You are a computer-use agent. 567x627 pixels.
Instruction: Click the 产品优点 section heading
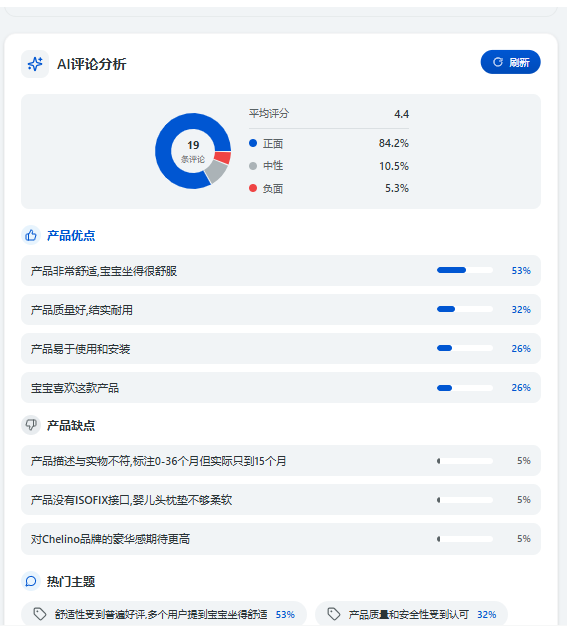click(71, 236)
